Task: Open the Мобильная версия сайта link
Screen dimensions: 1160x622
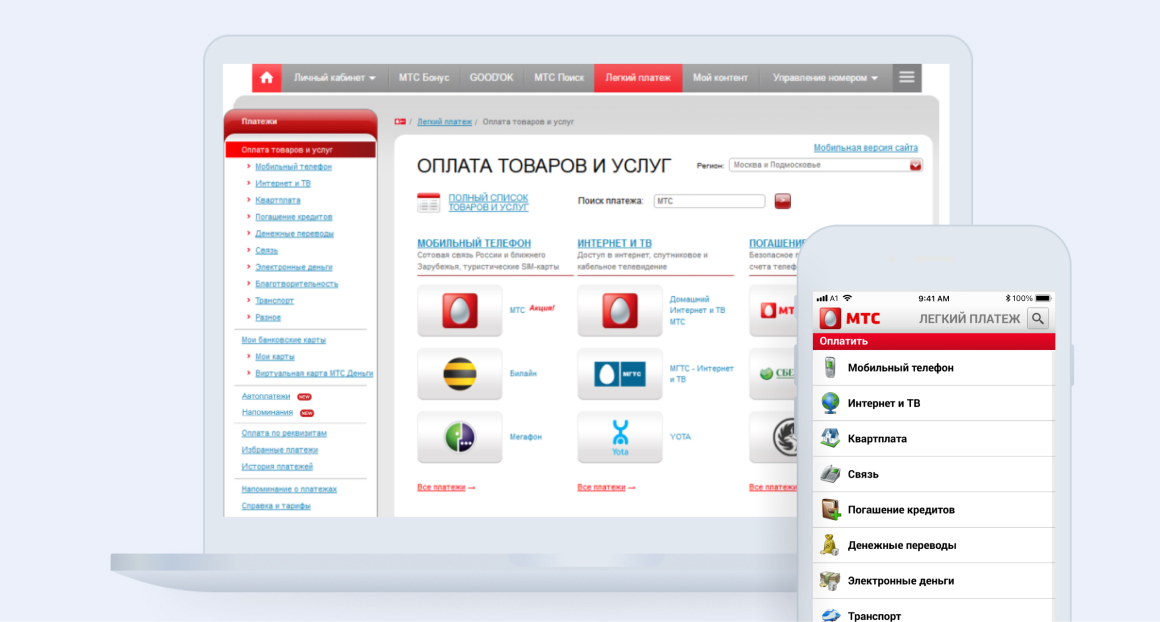Action: click(865, 147)
